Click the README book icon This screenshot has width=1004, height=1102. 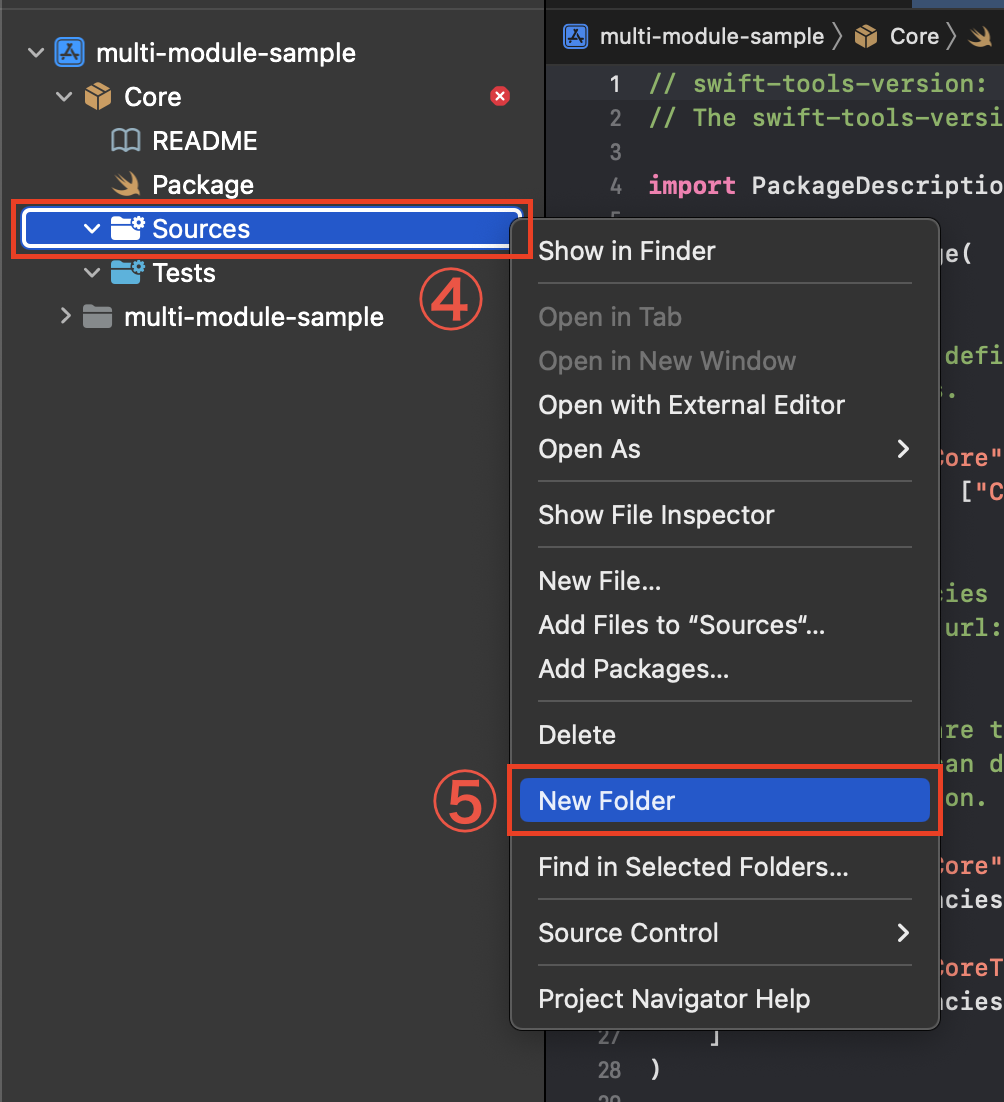125,141
